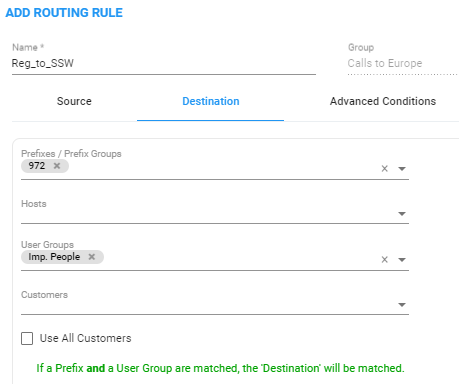Expand the User Groups dropdown
459x384 pixels.
(x=402, y=260)
